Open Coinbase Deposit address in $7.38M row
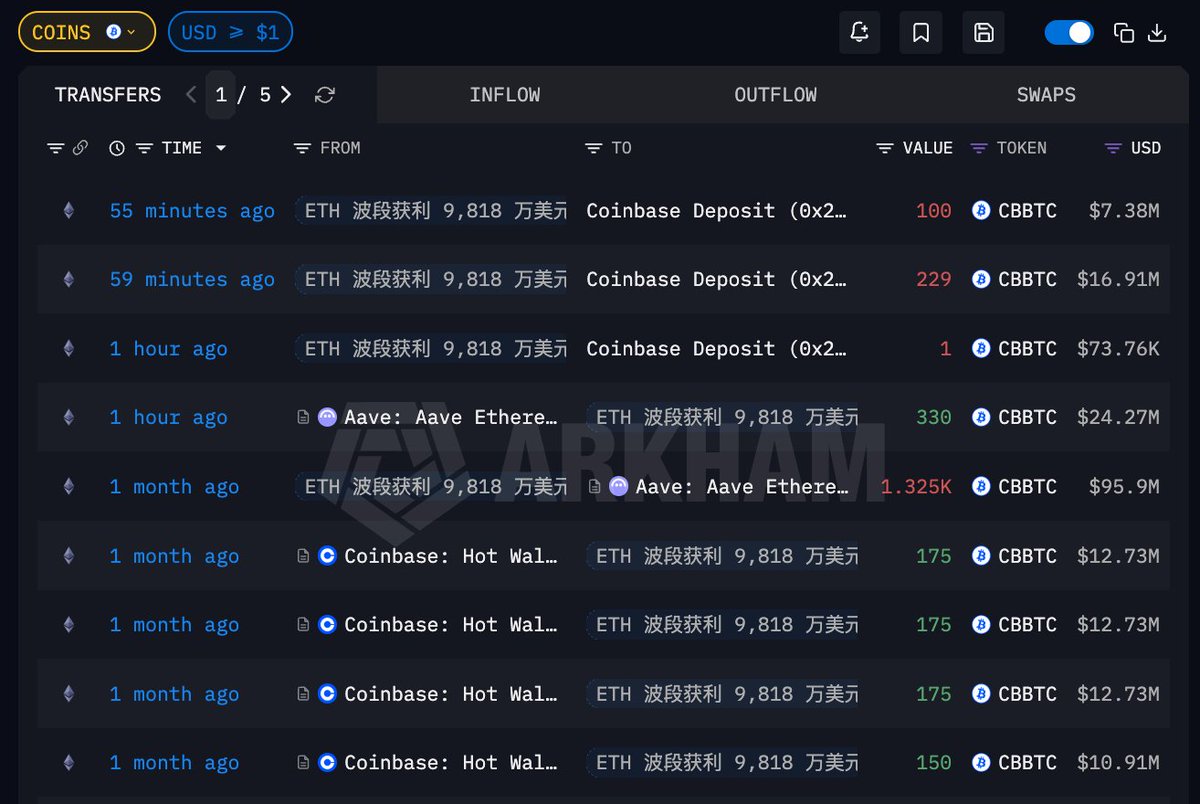Viewport: 1200px width, 804px height. [716, 211]
